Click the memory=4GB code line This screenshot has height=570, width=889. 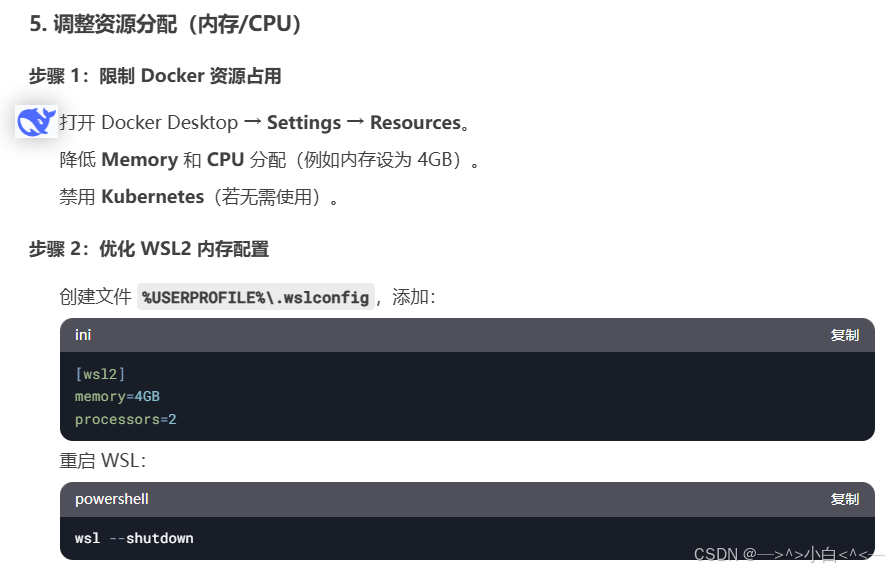click(117, 396)
